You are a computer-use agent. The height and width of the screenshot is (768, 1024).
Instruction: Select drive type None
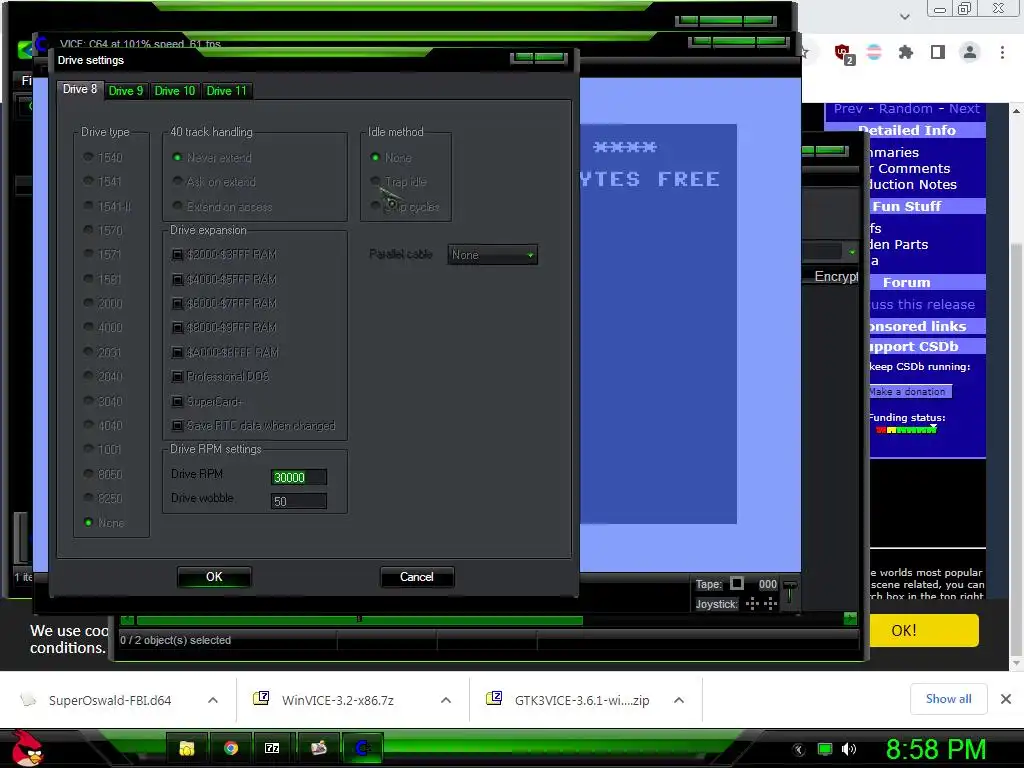click(104, 522)
